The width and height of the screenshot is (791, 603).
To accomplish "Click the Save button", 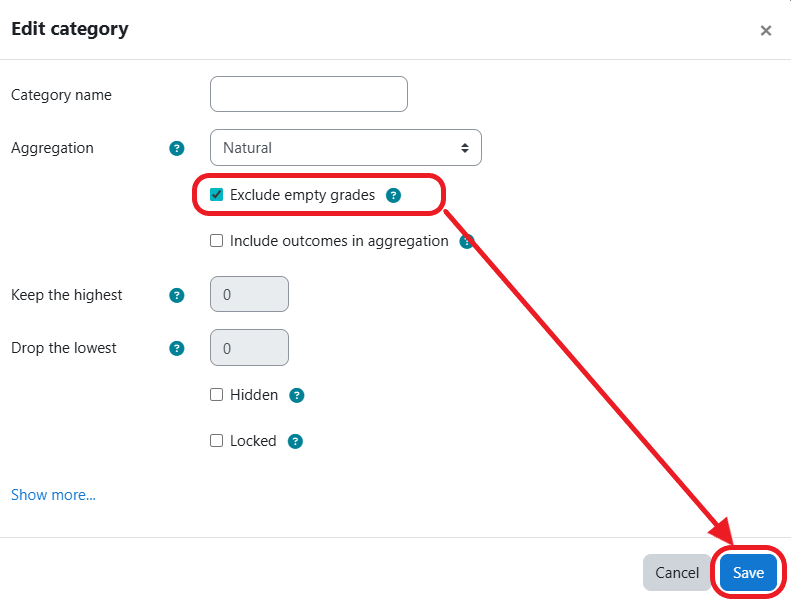I will tap(748, 573).
